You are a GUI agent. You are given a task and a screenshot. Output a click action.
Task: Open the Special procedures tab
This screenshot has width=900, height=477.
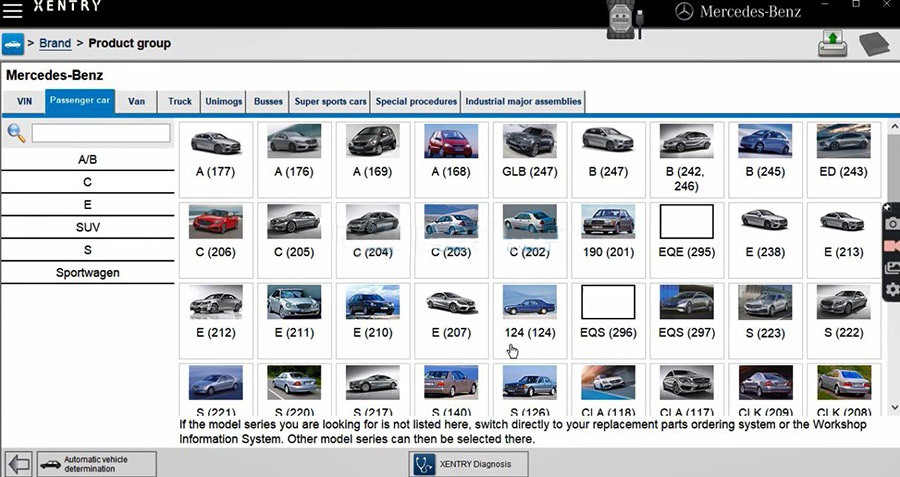(416, 102)
